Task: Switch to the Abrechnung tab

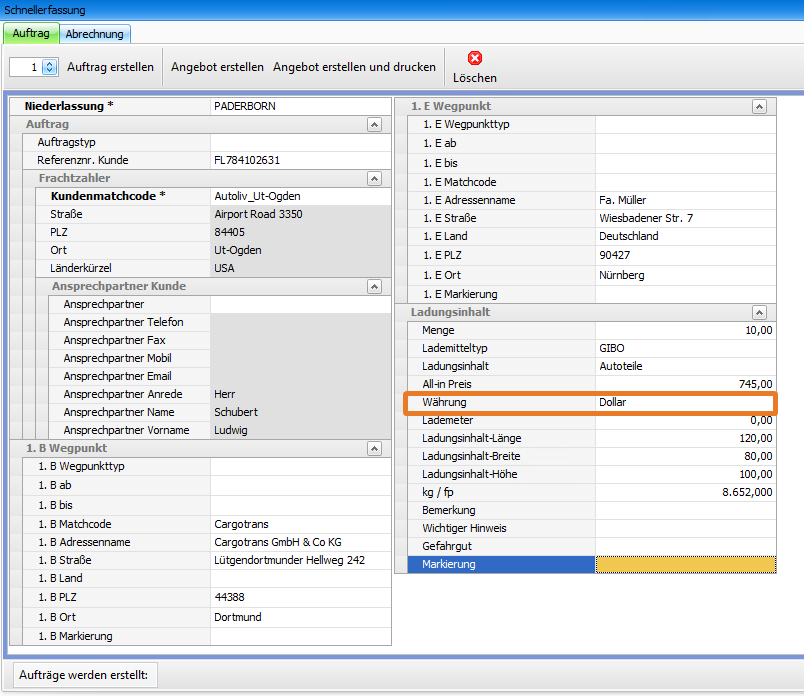Action: [94, 33]
